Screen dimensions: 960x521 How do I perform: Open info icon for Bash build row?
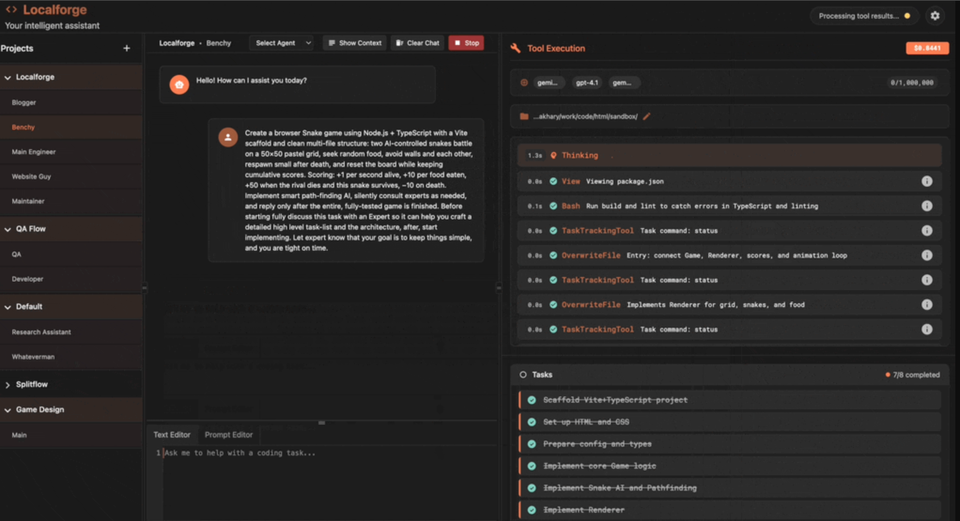pyautogui.click(x=927, y=206)
